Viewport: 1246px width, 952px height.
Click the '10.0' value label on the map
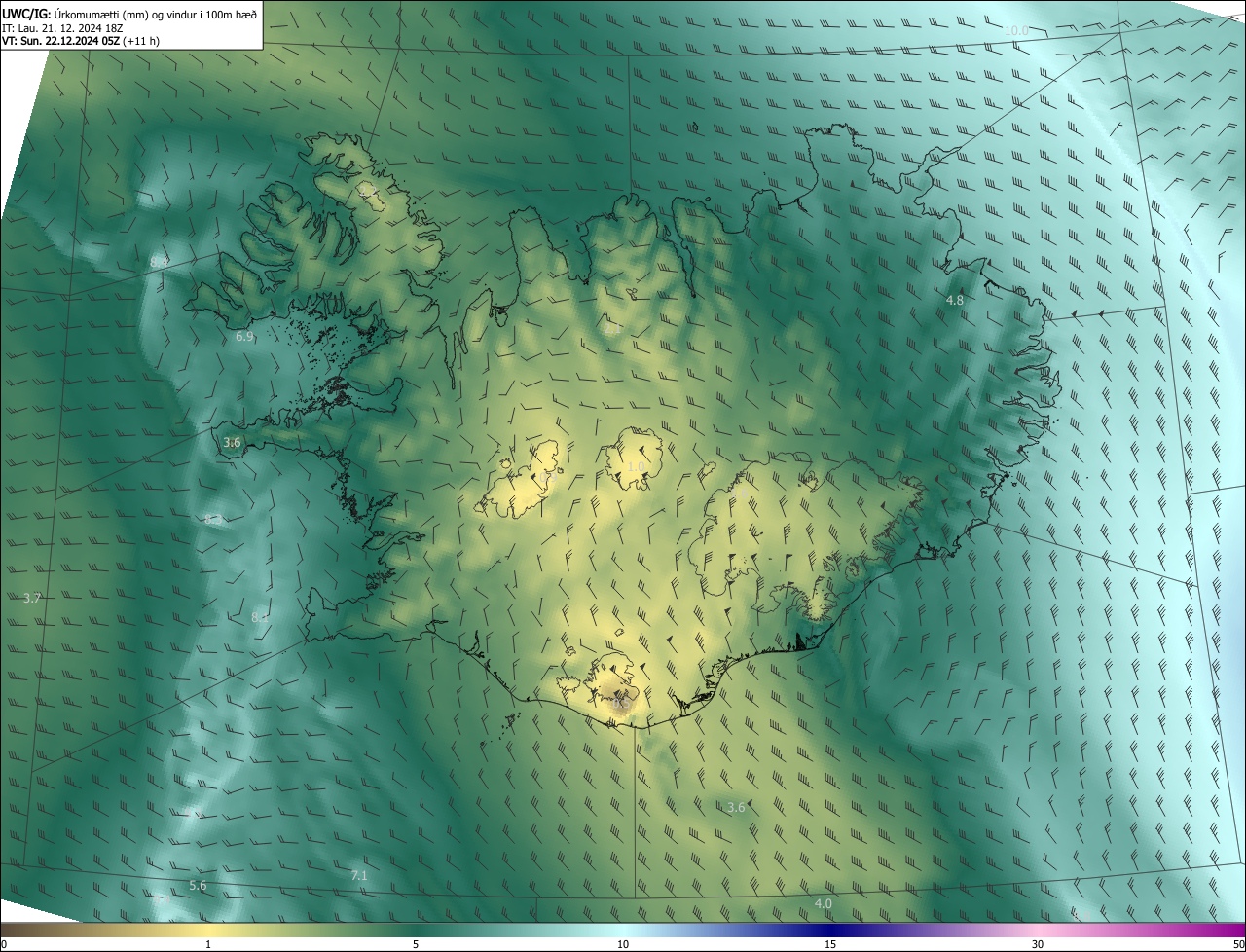1016,31
